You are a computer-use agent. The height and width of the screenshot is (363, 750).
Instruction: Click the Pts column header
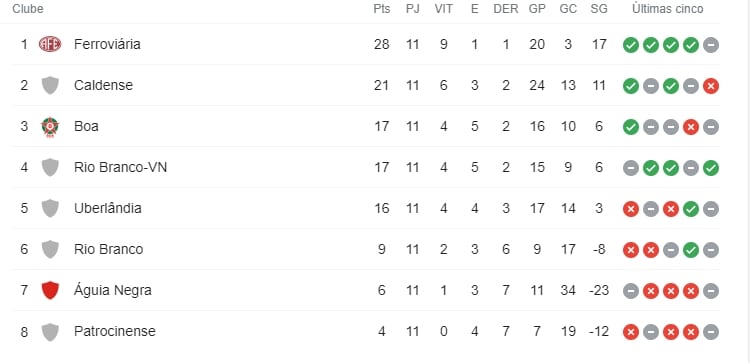point(382,9)
